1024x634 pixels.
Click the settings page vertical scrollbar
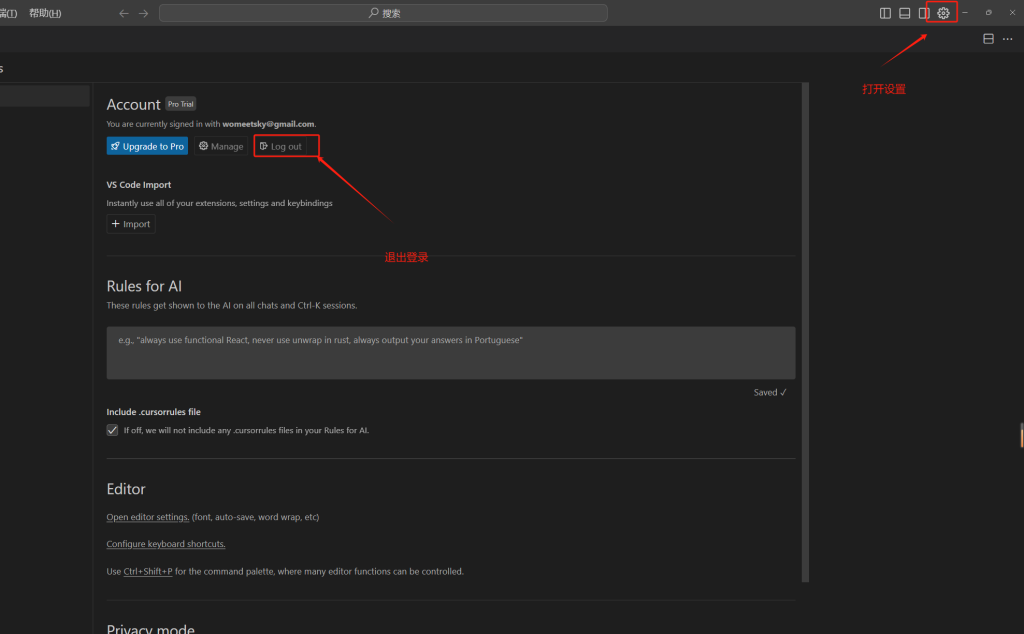click(805, 332)
